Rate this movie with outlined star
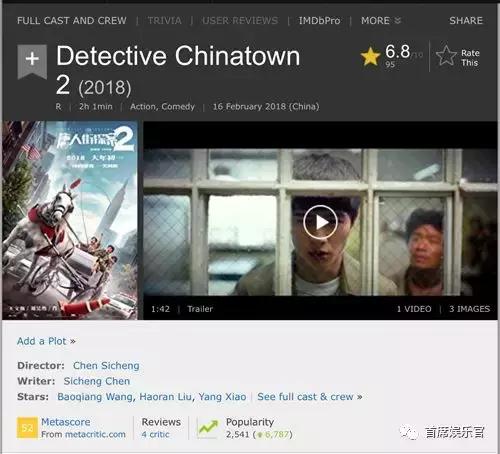500x454 pixels. point(458,57)
